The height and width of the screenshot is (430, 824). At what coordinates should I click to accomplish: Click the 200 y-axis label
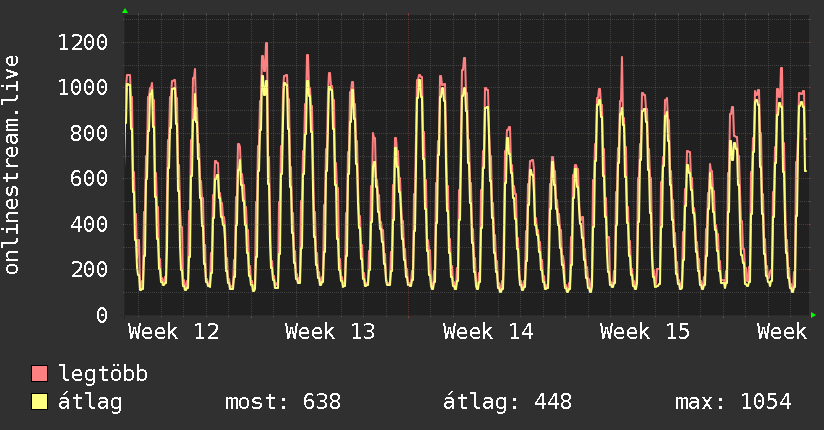point(89,269)
